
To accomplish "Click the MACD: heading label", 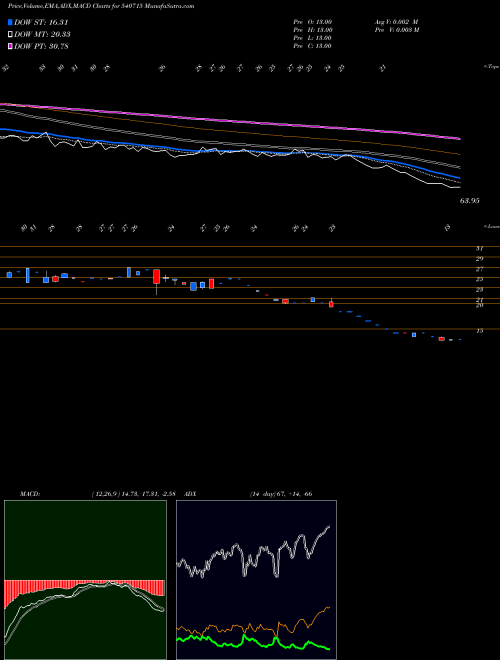I will (30, 494).
